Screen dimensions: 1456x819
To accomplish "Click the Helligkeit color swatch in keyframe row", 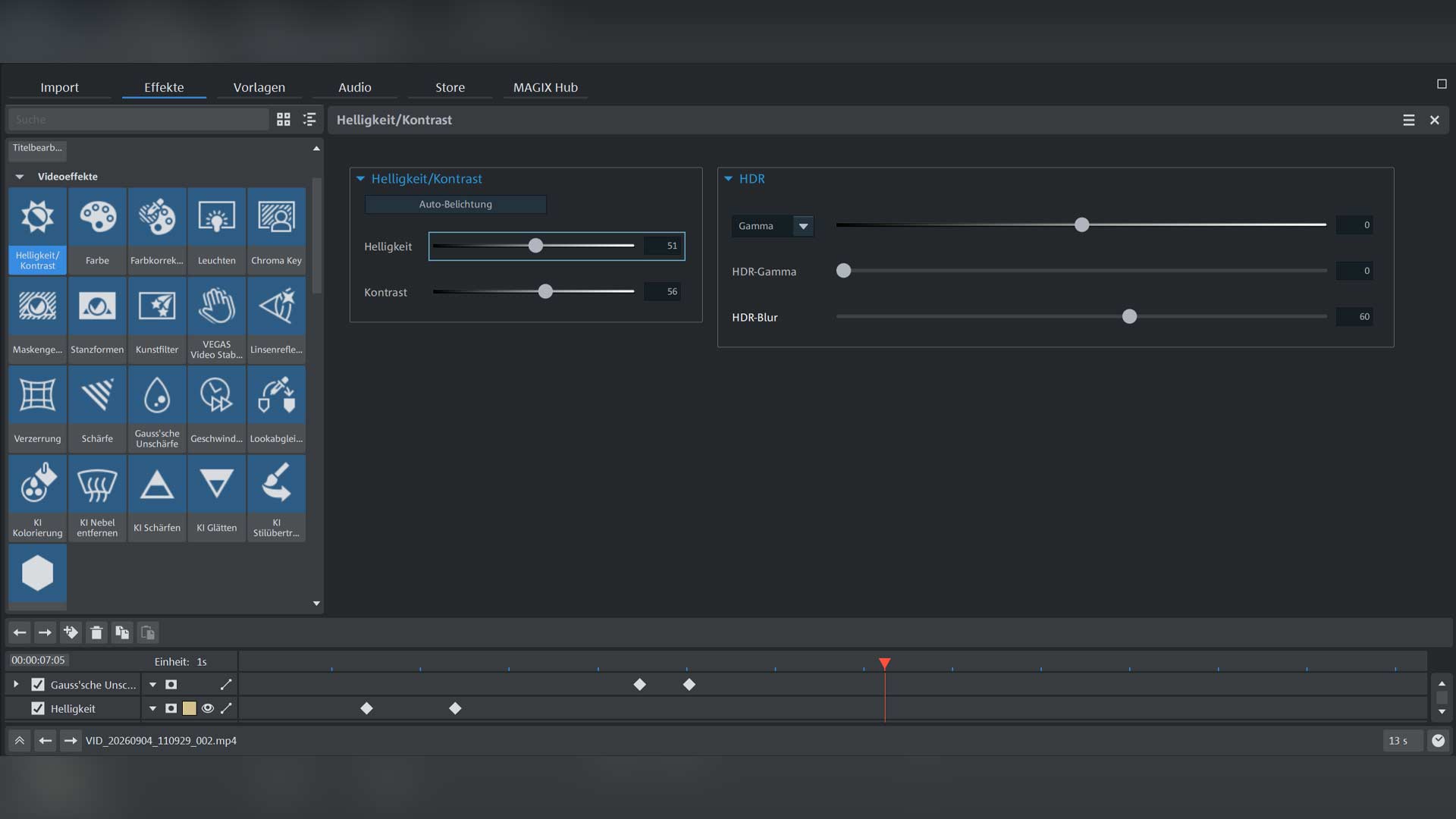I will pos(190,708).
